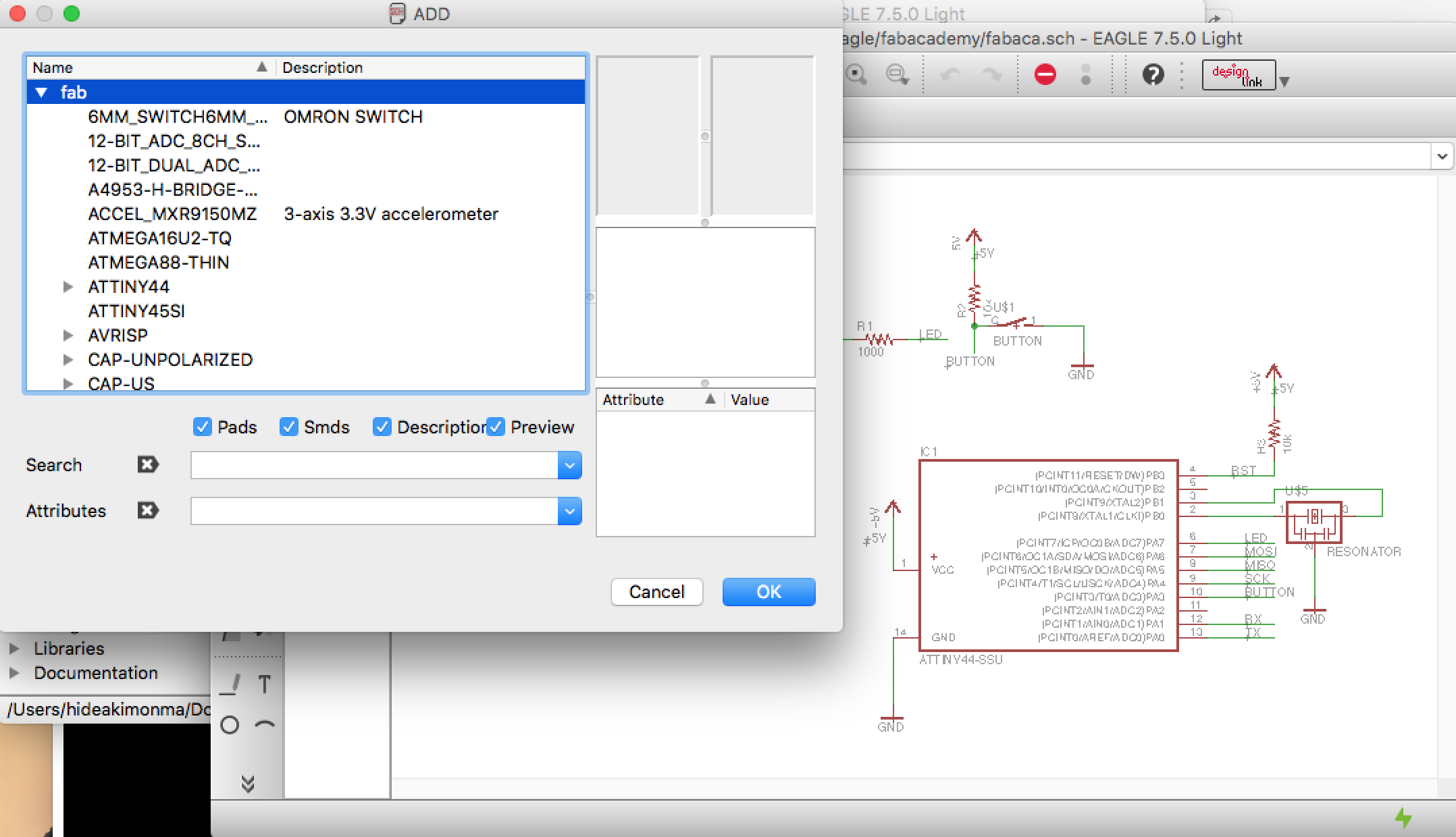Select the 12-BIT_DUAL_ADC entry
The height and width of the screenshot is (837, 1456).
174,165
